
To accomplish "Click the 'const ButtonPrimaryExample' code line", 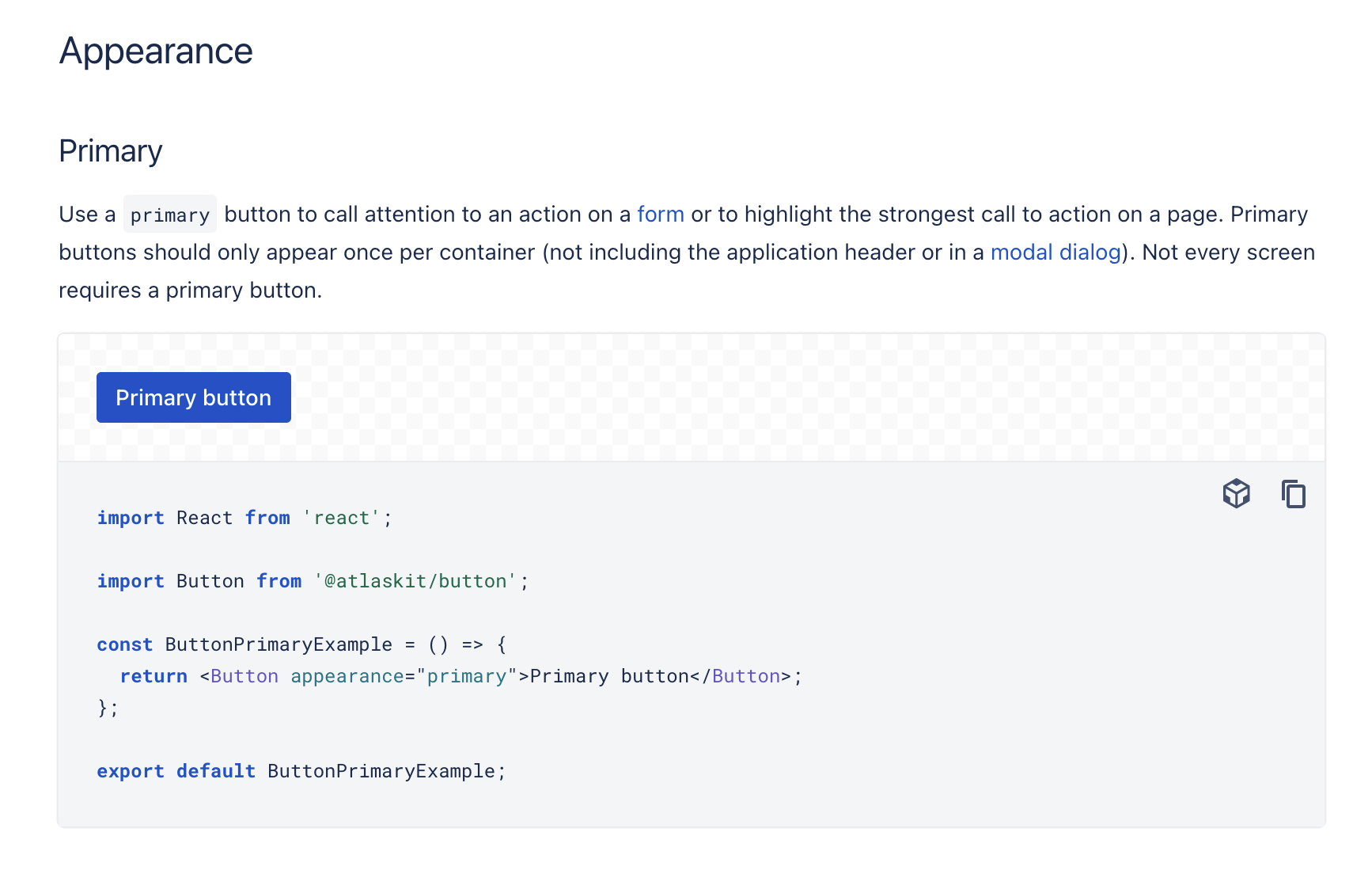I will point(301,644).
